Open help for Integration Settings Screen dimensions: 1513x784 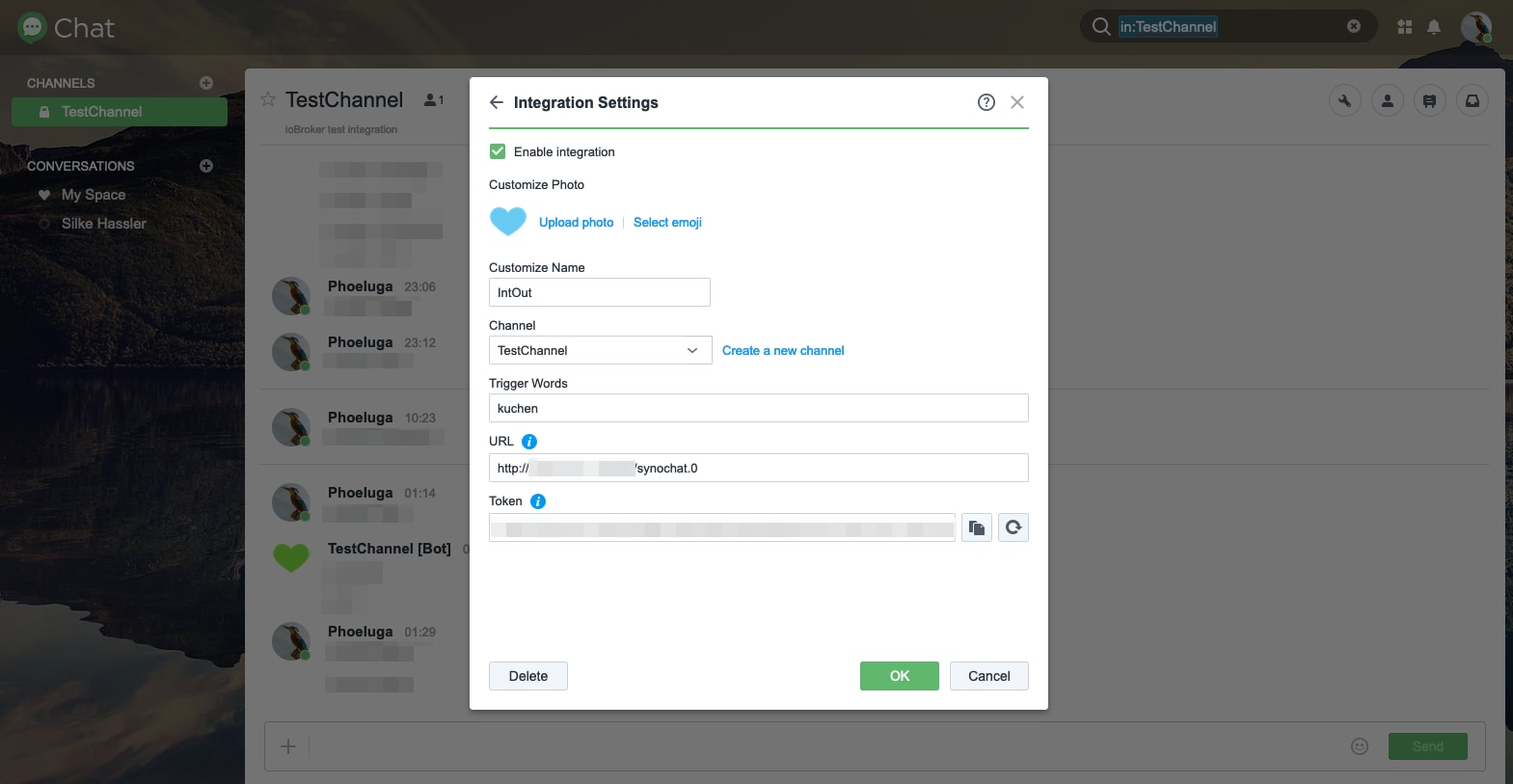coord(986,102)
